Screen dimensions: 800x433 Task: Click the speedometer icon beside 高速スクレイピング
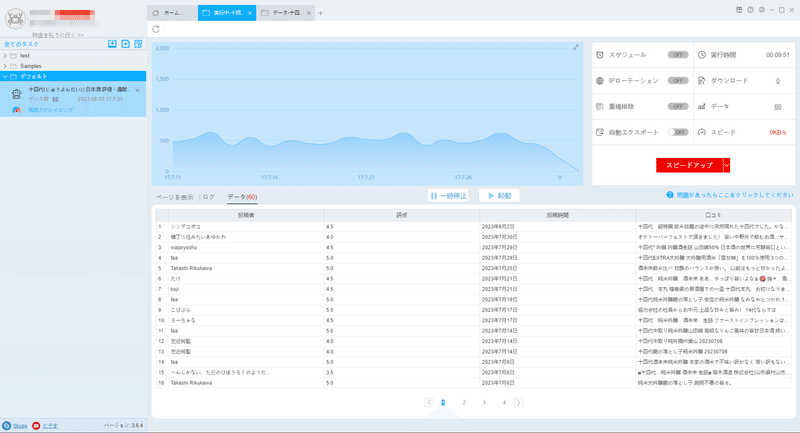16,110
